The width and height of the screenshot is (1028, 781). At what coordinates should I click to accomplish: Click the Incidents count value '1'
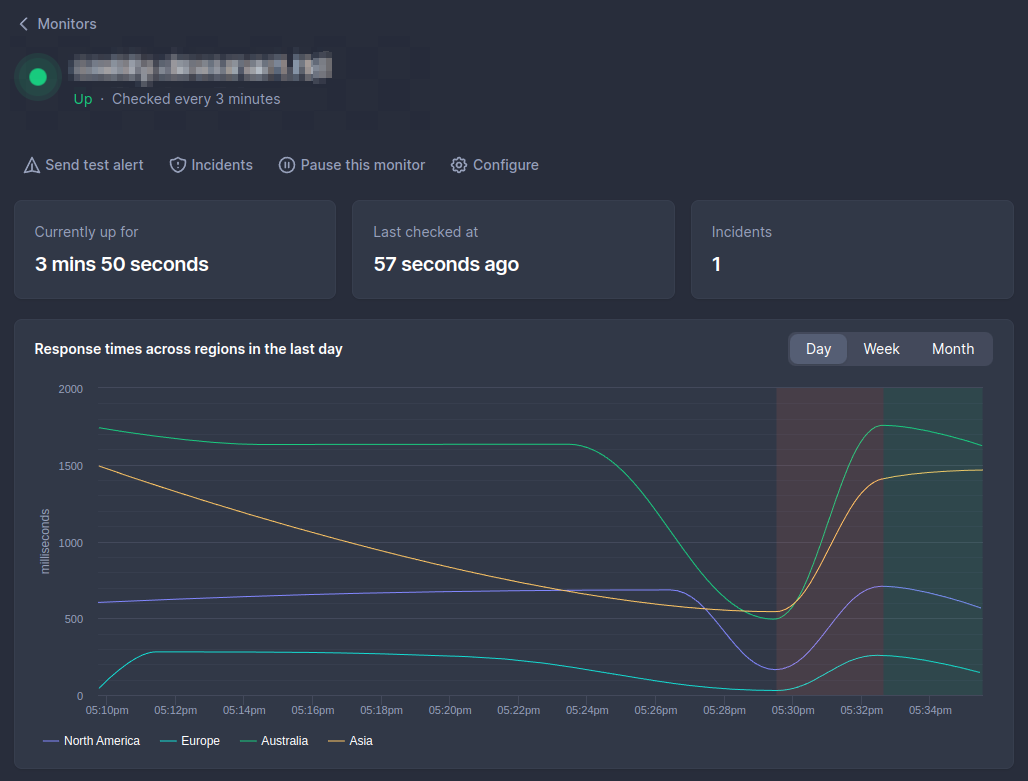pyautogui.click(x=717, y=264)
